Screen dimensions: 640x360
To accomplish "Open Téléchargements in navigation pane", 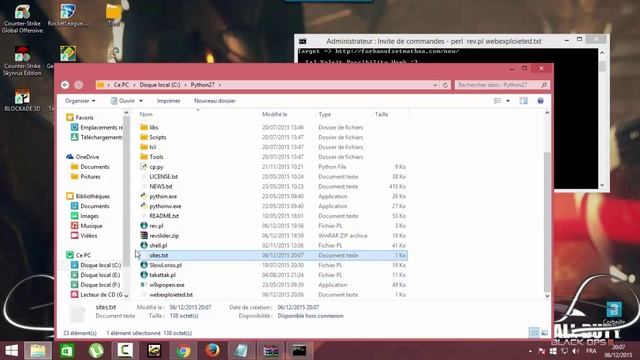I will coord(97,137).
